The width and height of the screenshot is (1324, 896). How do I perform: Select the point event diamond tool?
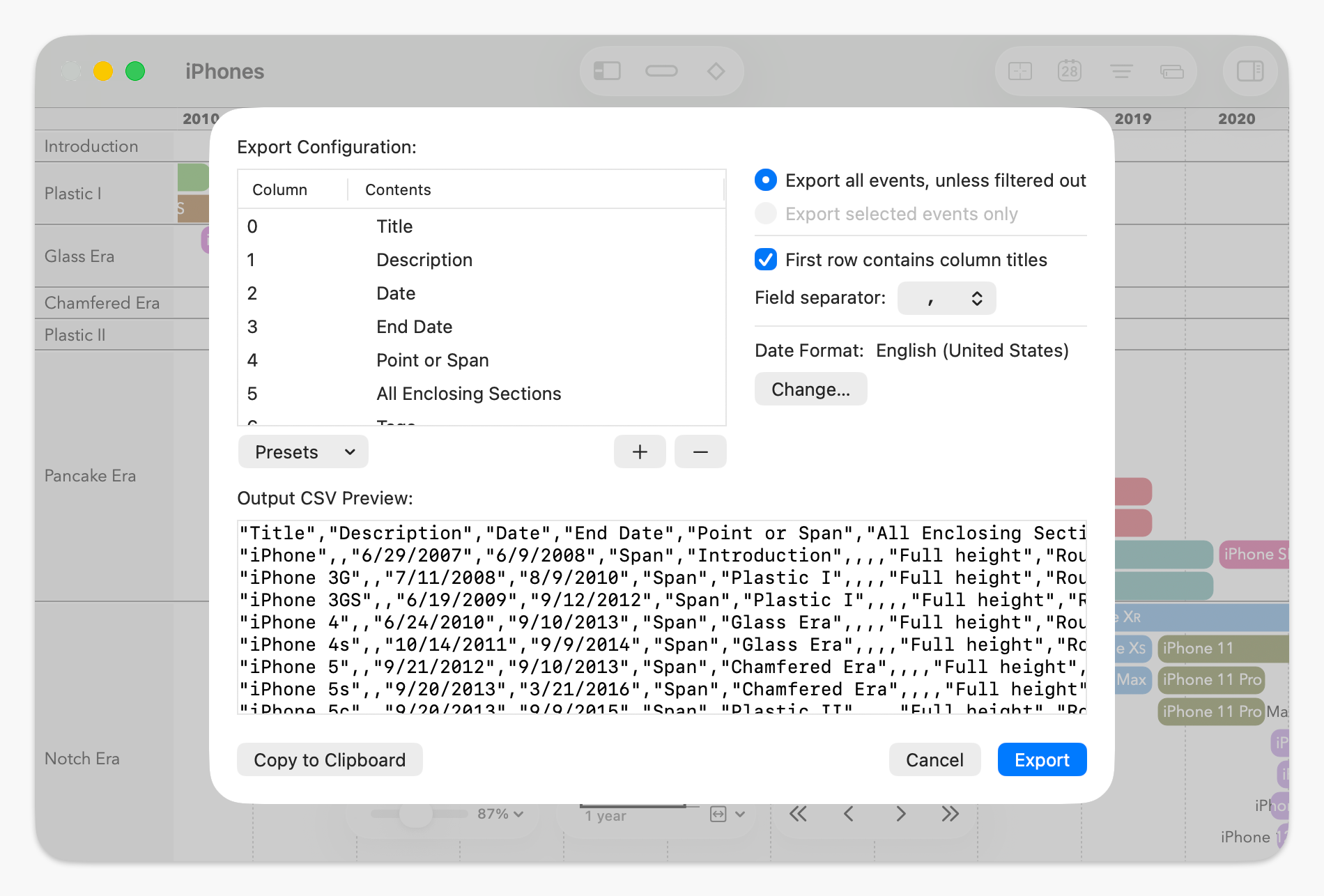[x=716, y=70]
